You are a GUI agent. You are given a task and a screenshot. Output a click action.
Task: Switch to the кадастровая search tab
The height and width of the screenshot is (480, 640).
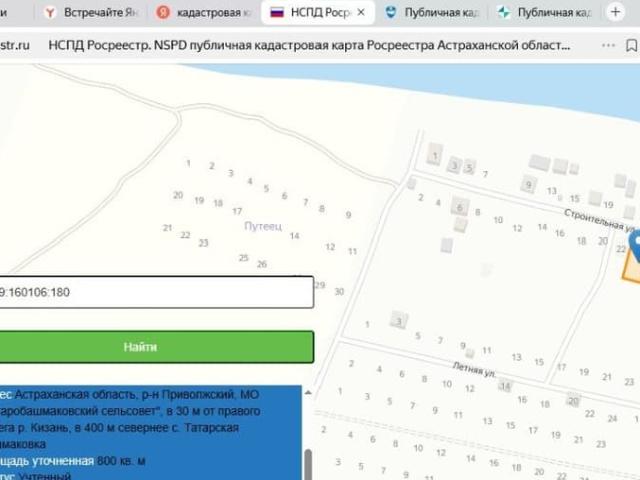point(203,13)
